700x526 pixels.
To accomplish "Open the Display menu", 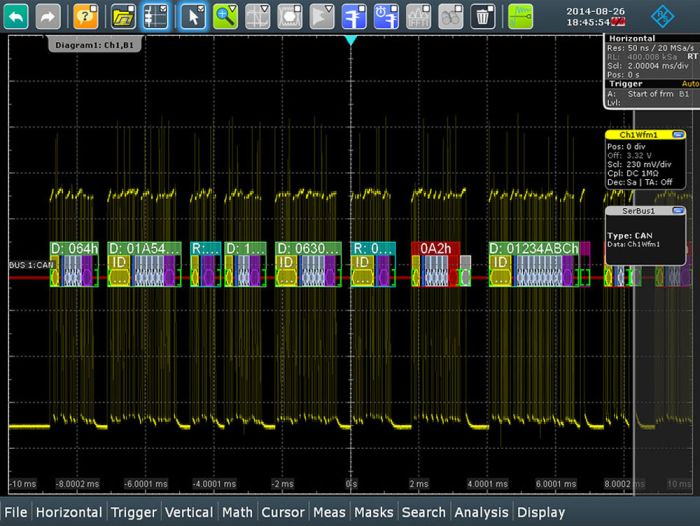I will coord(541,512).
